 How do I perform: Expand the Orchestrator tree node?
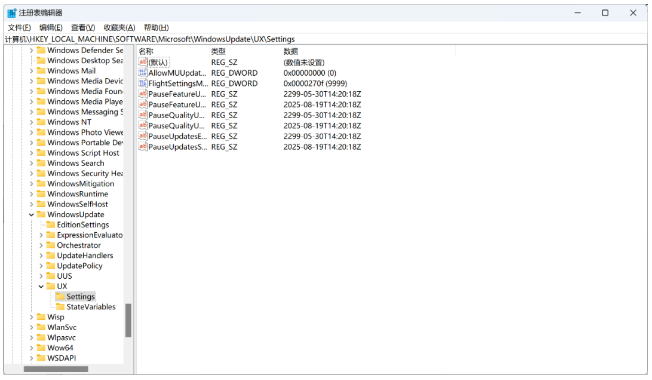(41, 245)
